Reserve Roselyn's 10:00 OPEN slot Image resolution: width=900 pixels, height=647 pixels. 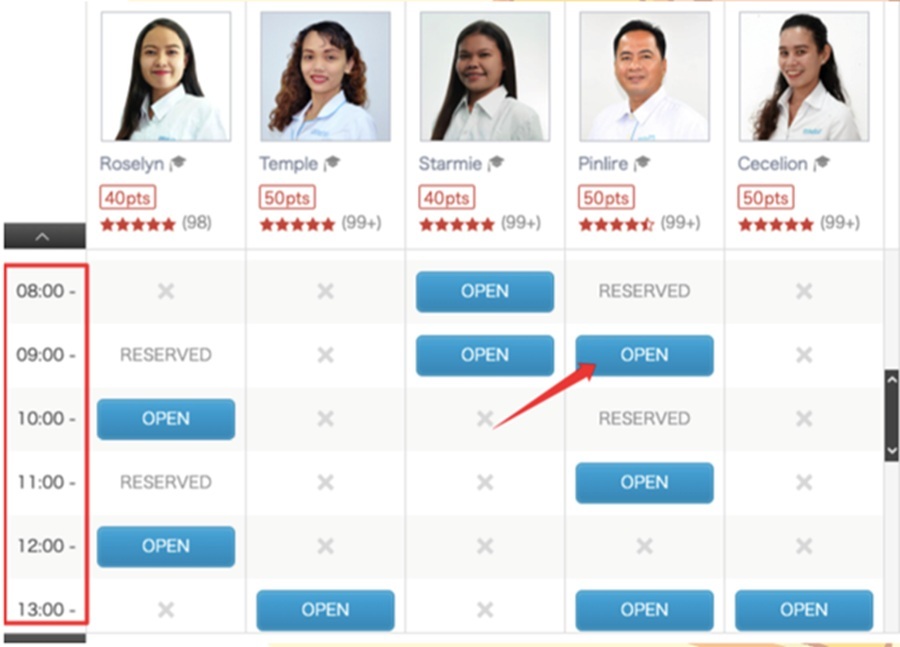tap(166, 419)
